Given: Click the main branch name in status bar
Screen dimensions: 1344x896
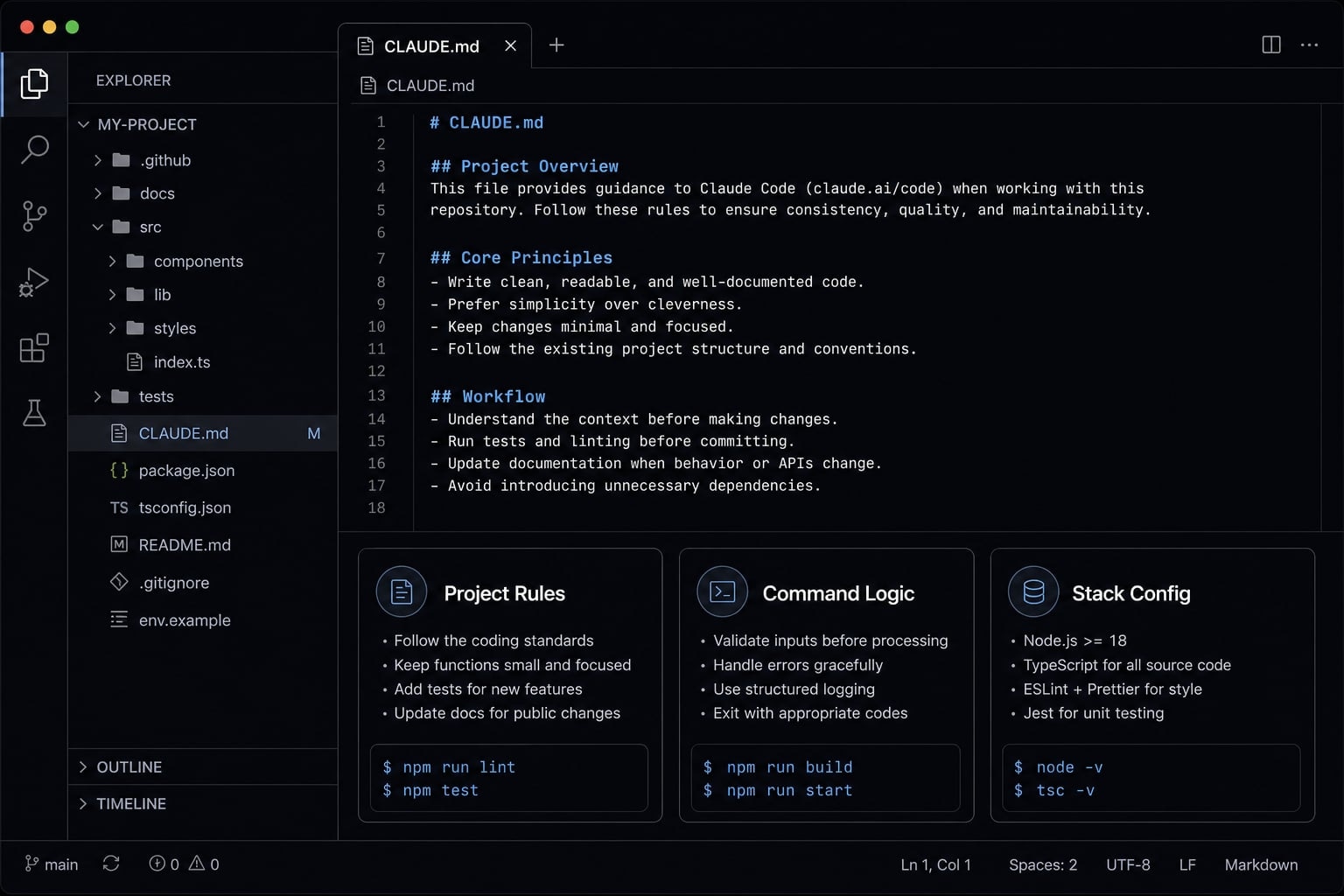Looking at the screenshot, I should point(61,864).
